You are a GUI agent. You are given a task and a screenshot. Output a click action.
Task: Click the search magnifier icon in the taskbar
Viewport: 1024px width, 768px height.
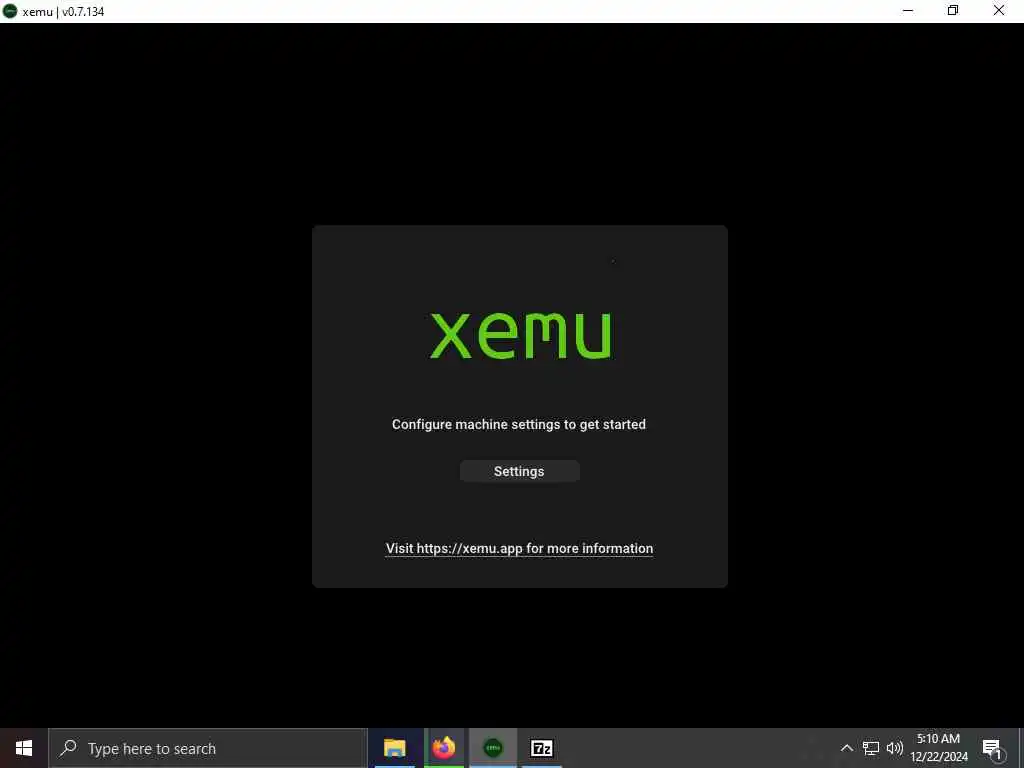69,748
